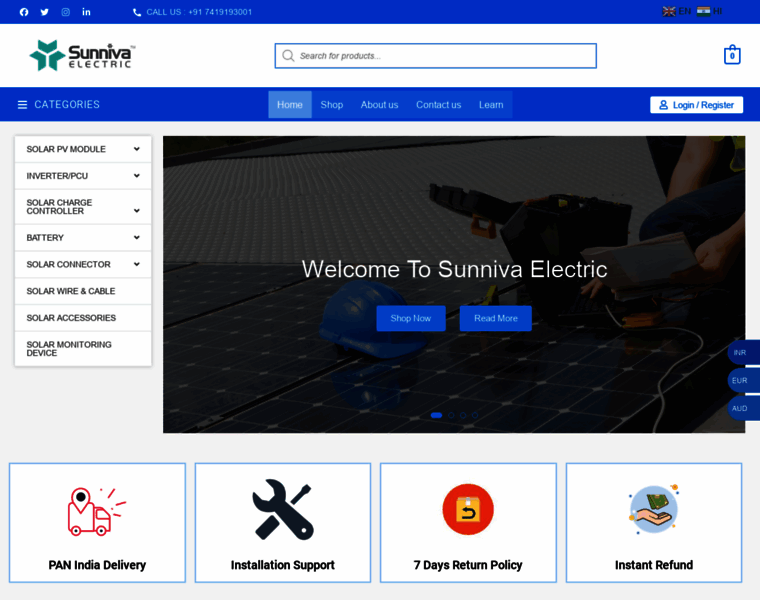760x600 pixels.
Task: Click the 7 Days Return Policy label
Action: [x=468, y=565]
